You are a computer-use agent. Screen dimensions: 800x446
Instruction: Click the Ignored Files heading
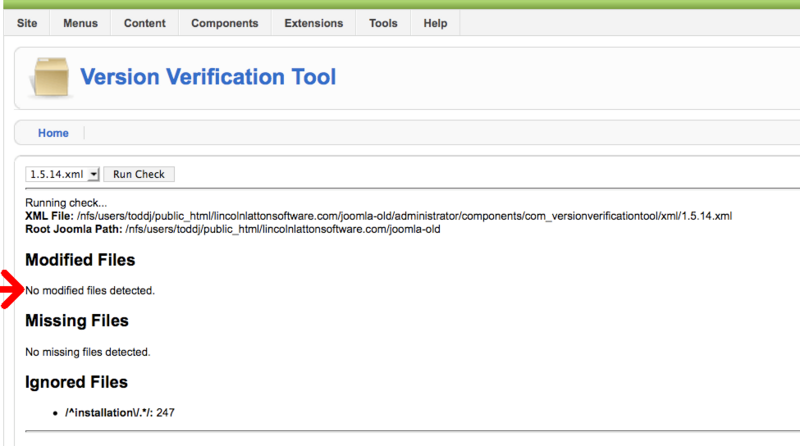coord(77,382)
